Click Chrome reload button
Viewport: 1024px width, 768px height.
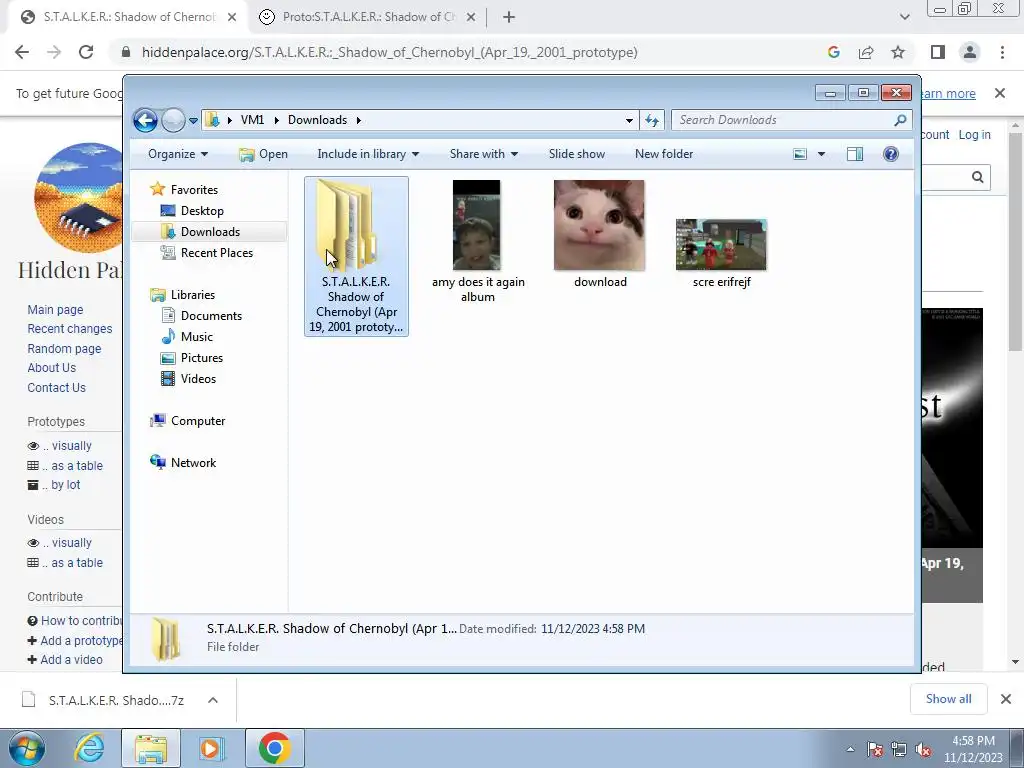pos(86,52)
